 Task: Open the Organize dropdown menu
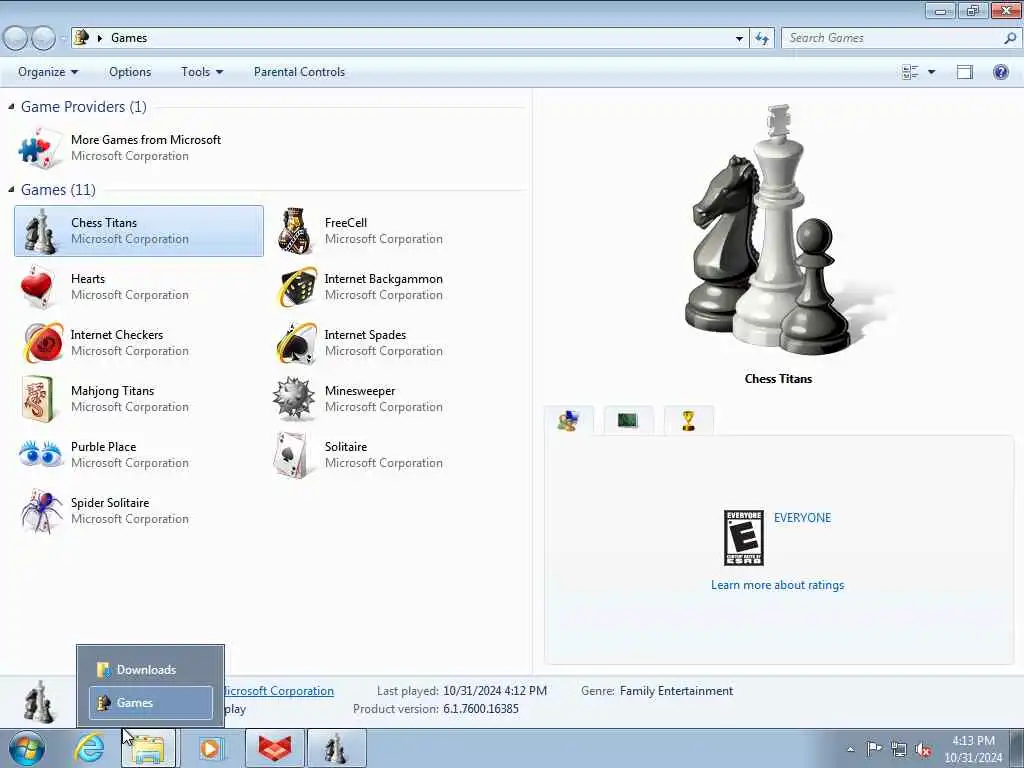48,72
